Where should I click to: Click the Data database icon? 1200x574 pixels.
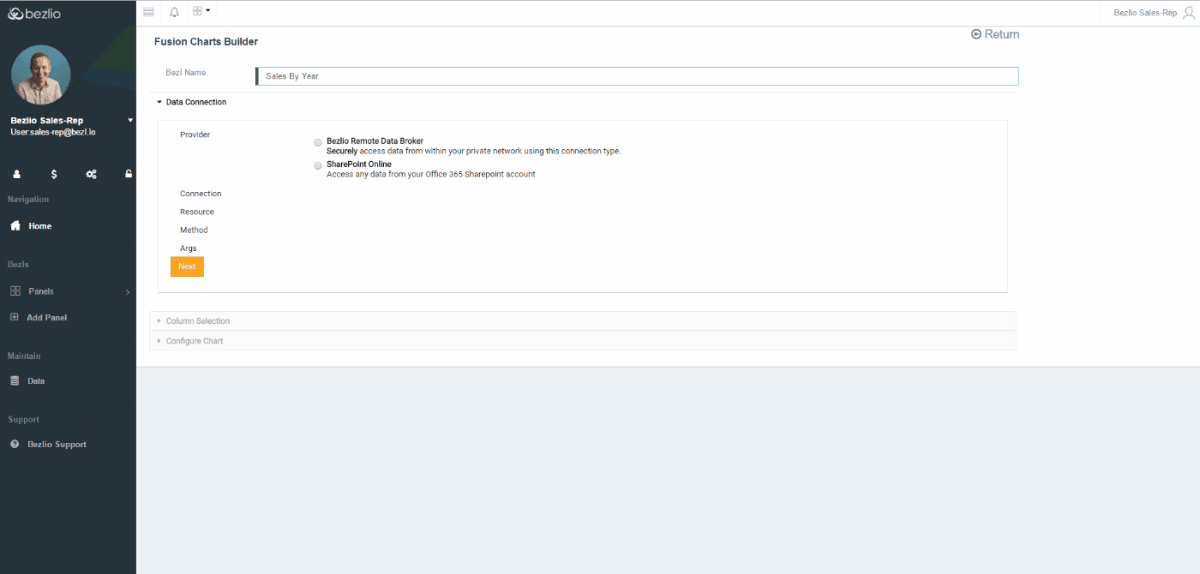tap(15, 381)
